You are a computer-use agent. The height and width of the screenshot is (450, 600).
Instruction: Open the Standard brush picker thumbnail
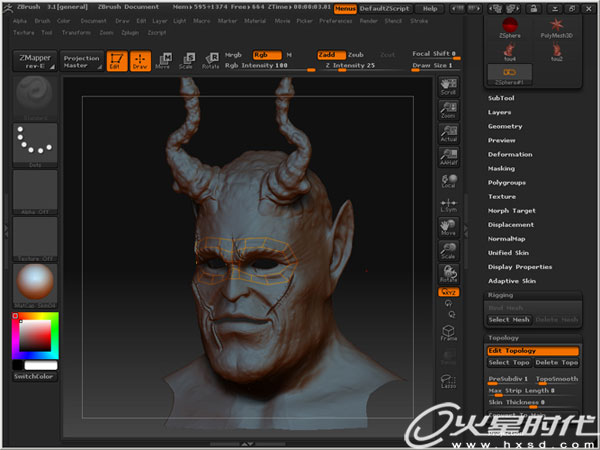35,98
